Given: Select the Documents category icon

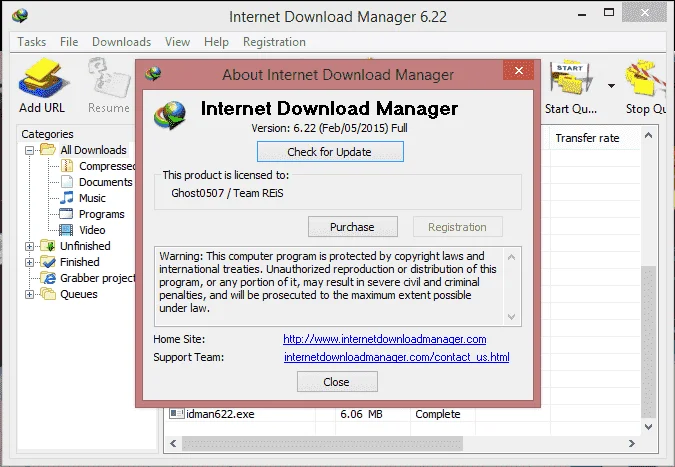Looking at the screenshot, I should pyautogui.click(x=67, y=182).
